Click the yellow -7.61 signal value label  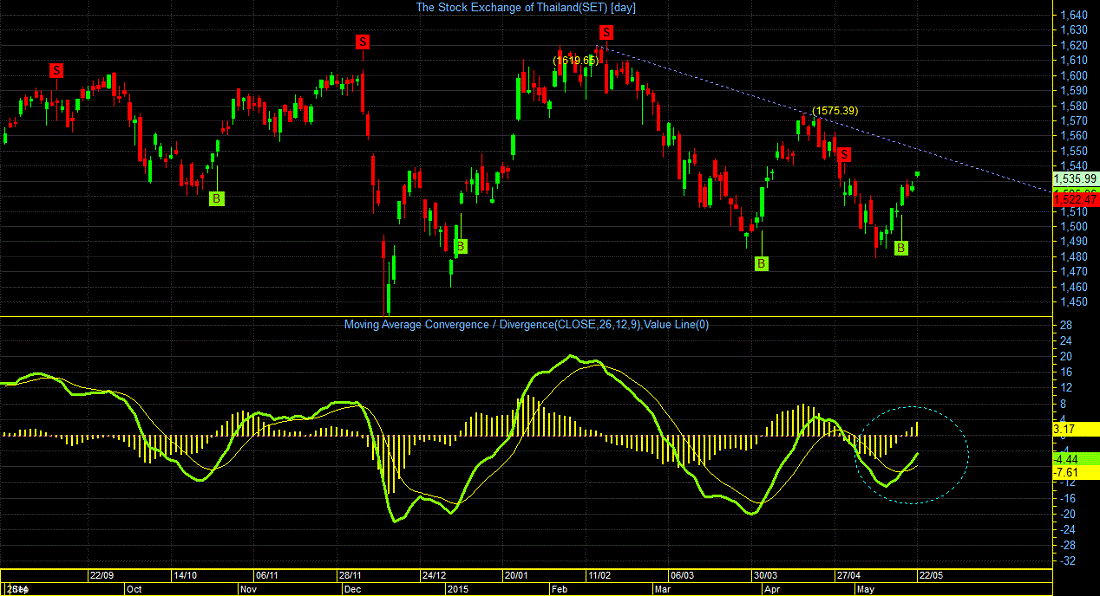click(1075, 473)
